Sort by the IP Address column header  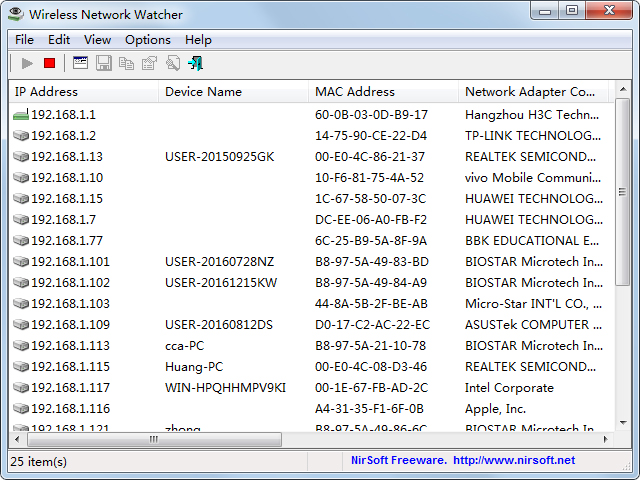pyautogui.click(x=83, y=91)
